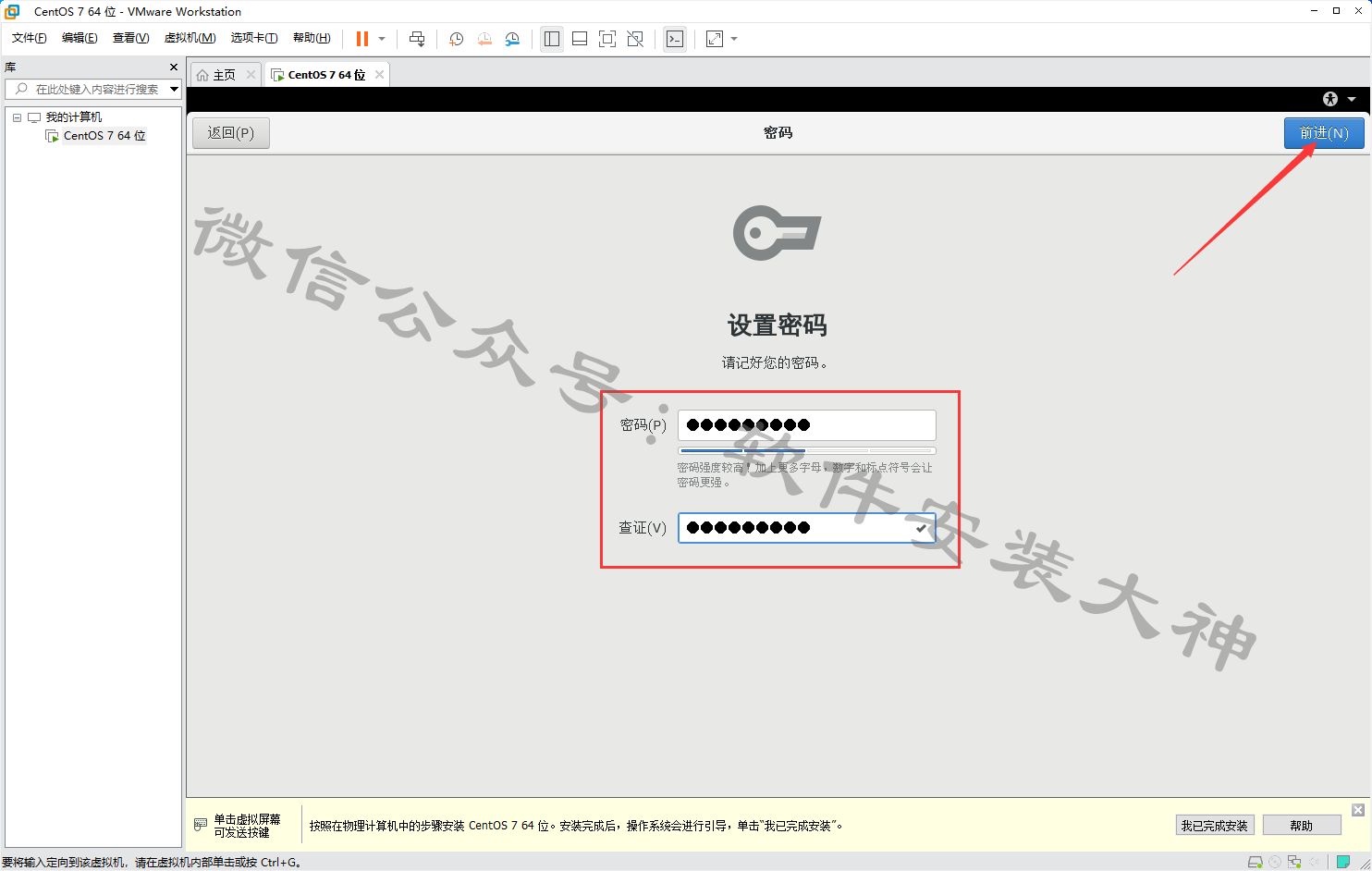Viewport: 1372px width, 871px height.
Task: Pause the virtual machine with the orange button
Action: pos(362,39)
